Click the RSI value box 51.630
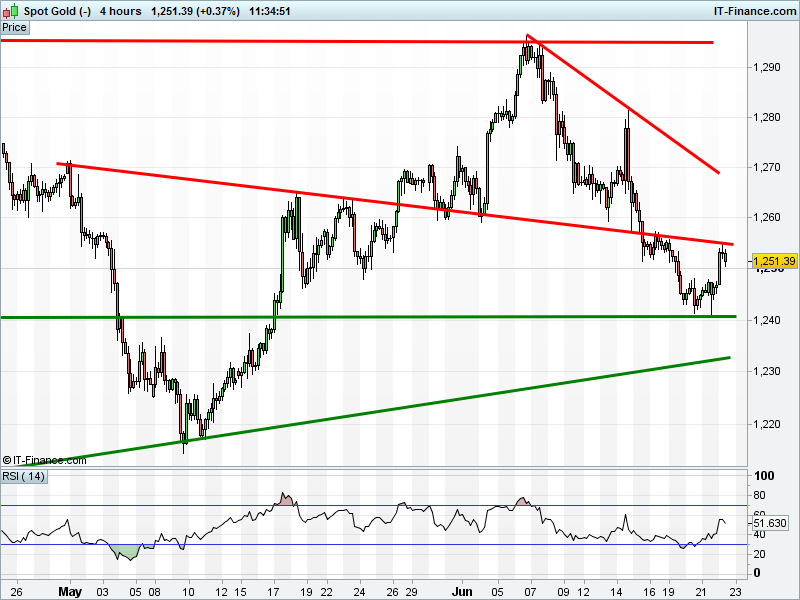 pyautogui.click(x=770, y=523)
